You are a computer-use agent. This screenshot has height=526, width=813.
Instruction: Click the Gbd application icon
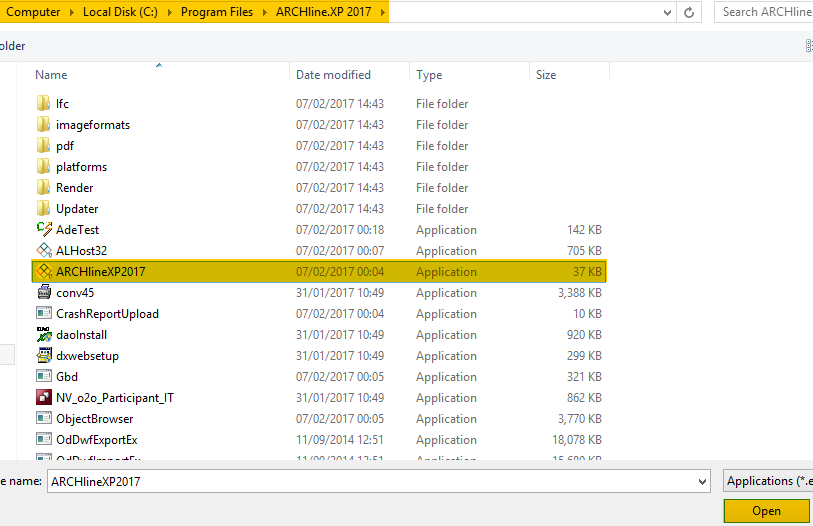44,377
